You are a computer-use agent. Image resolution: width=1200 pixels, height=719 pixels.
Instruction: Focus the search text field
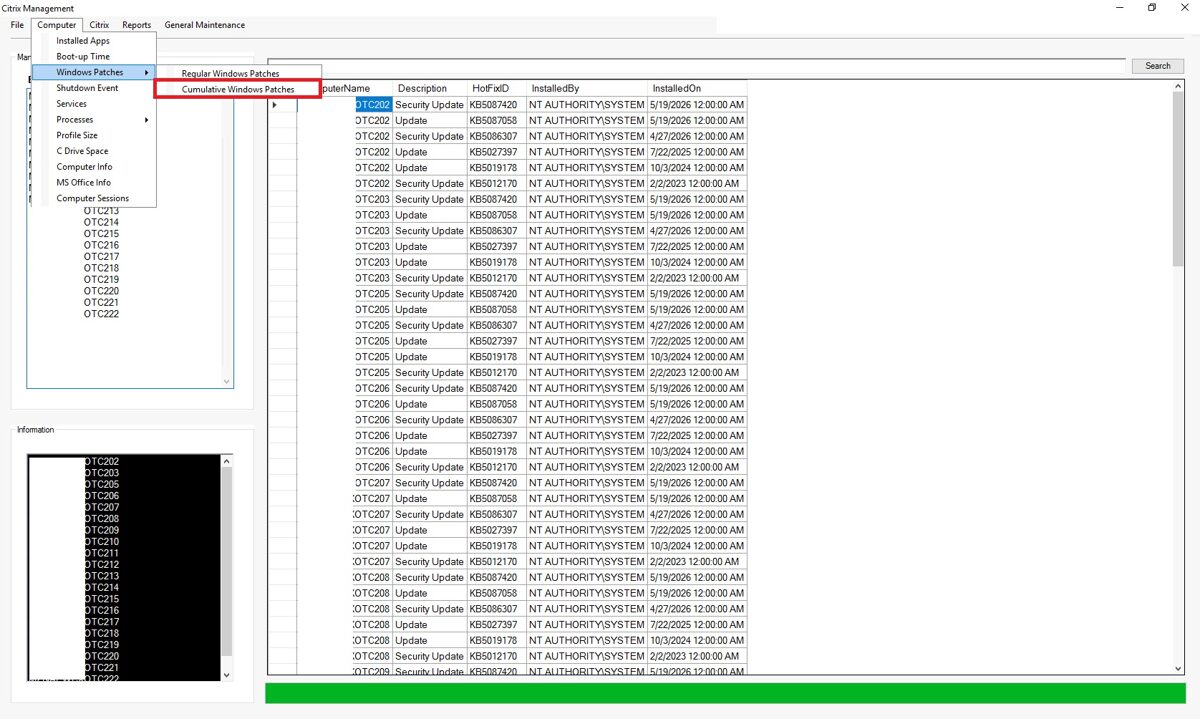697,66
